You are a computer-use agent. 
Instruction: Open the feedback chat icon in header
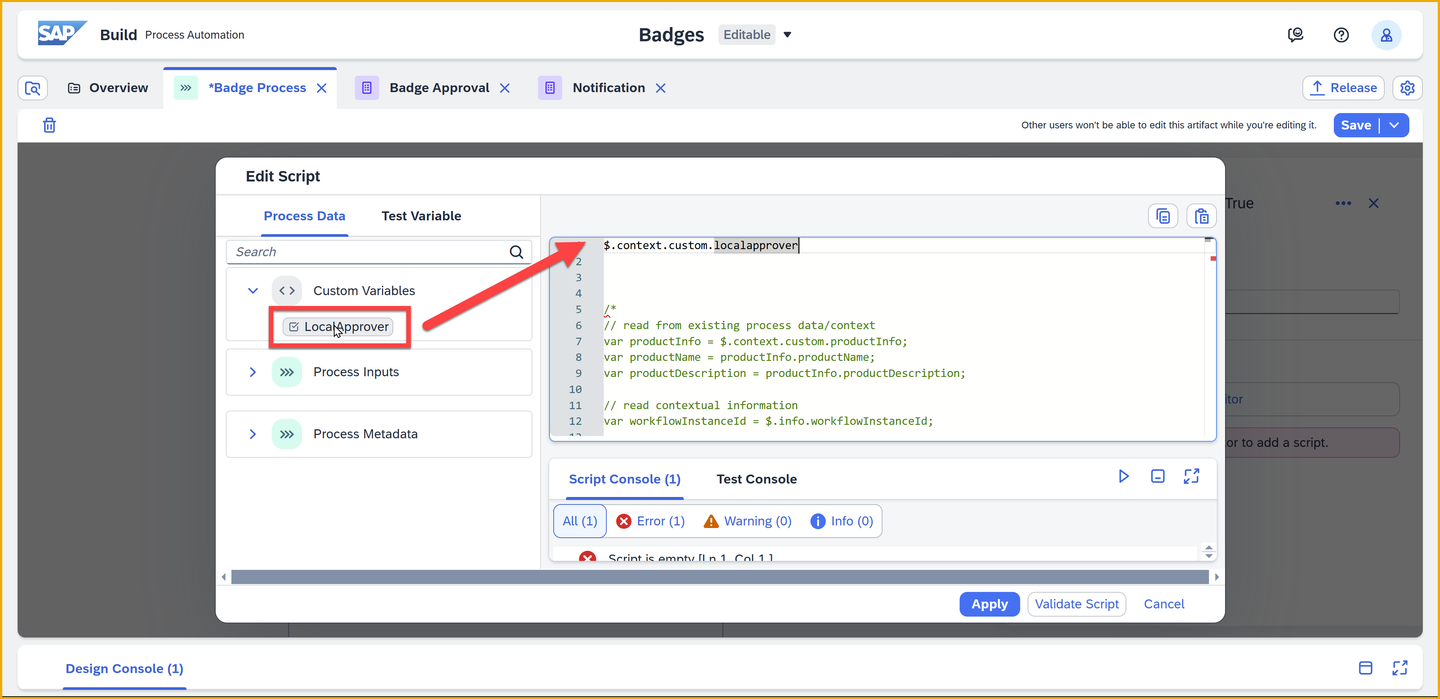point(1295,35)
